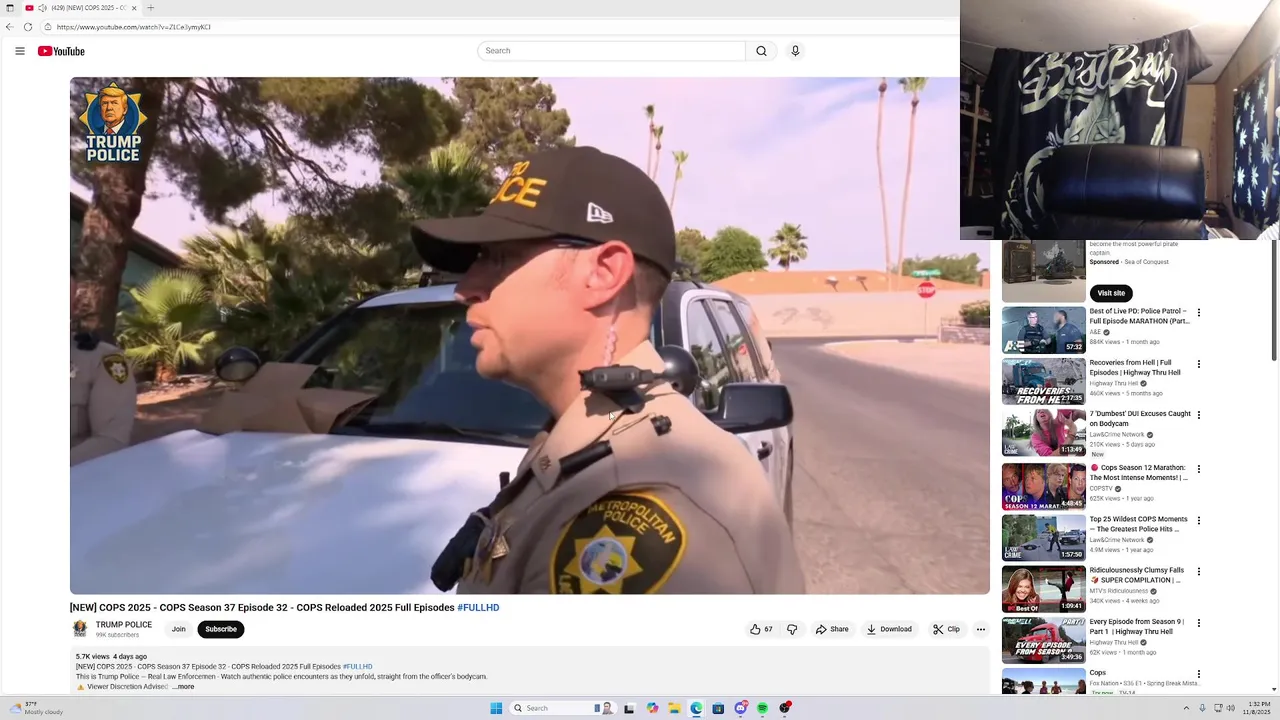Go to the YouTube home logo
Viewport: 1280px width, 720px height.
(61, 51)
